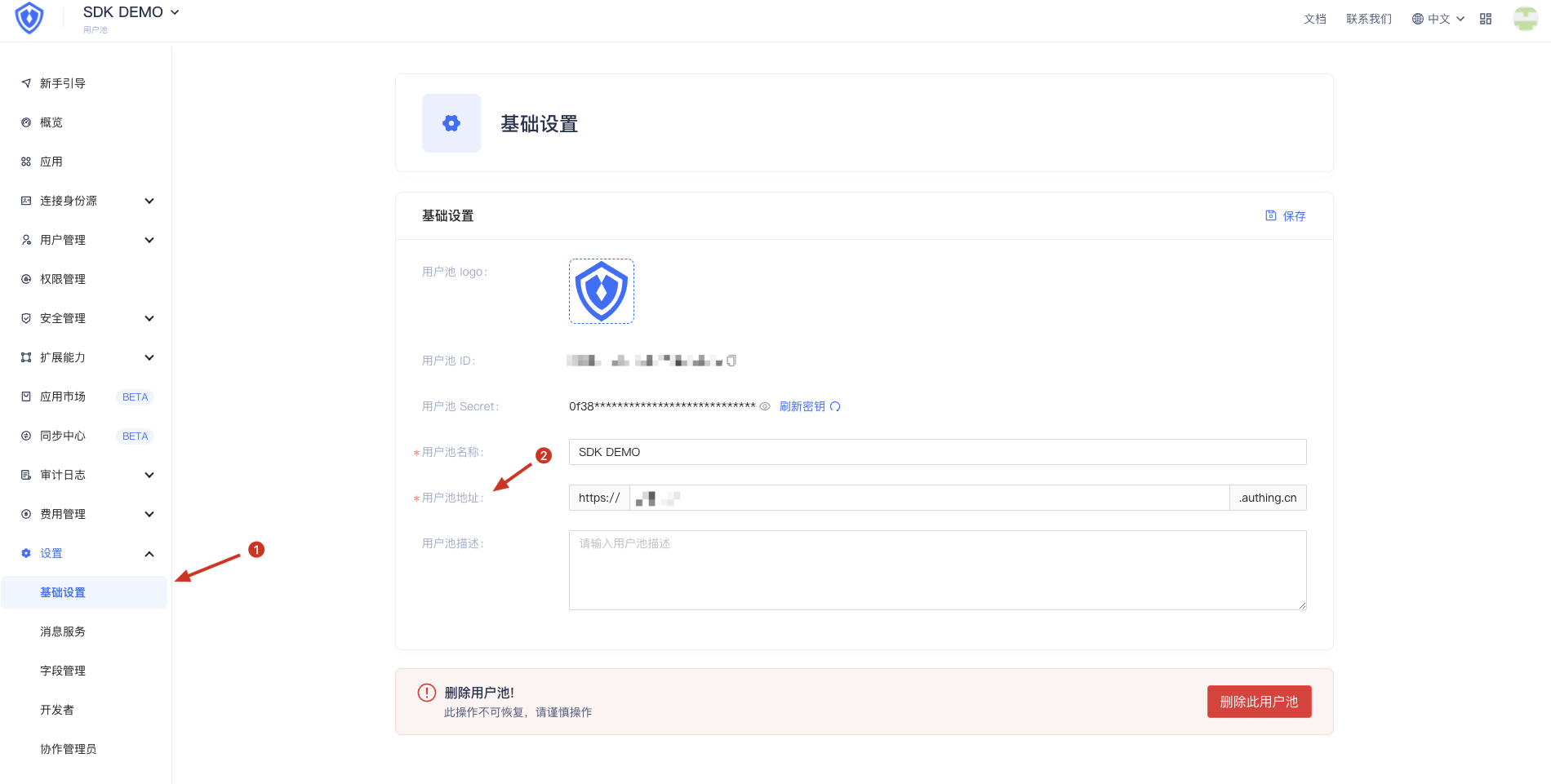Reveal the user pool Secret with eye icon
The image size is (1551, 784).
pyautogui.click(x=765, y=406)
